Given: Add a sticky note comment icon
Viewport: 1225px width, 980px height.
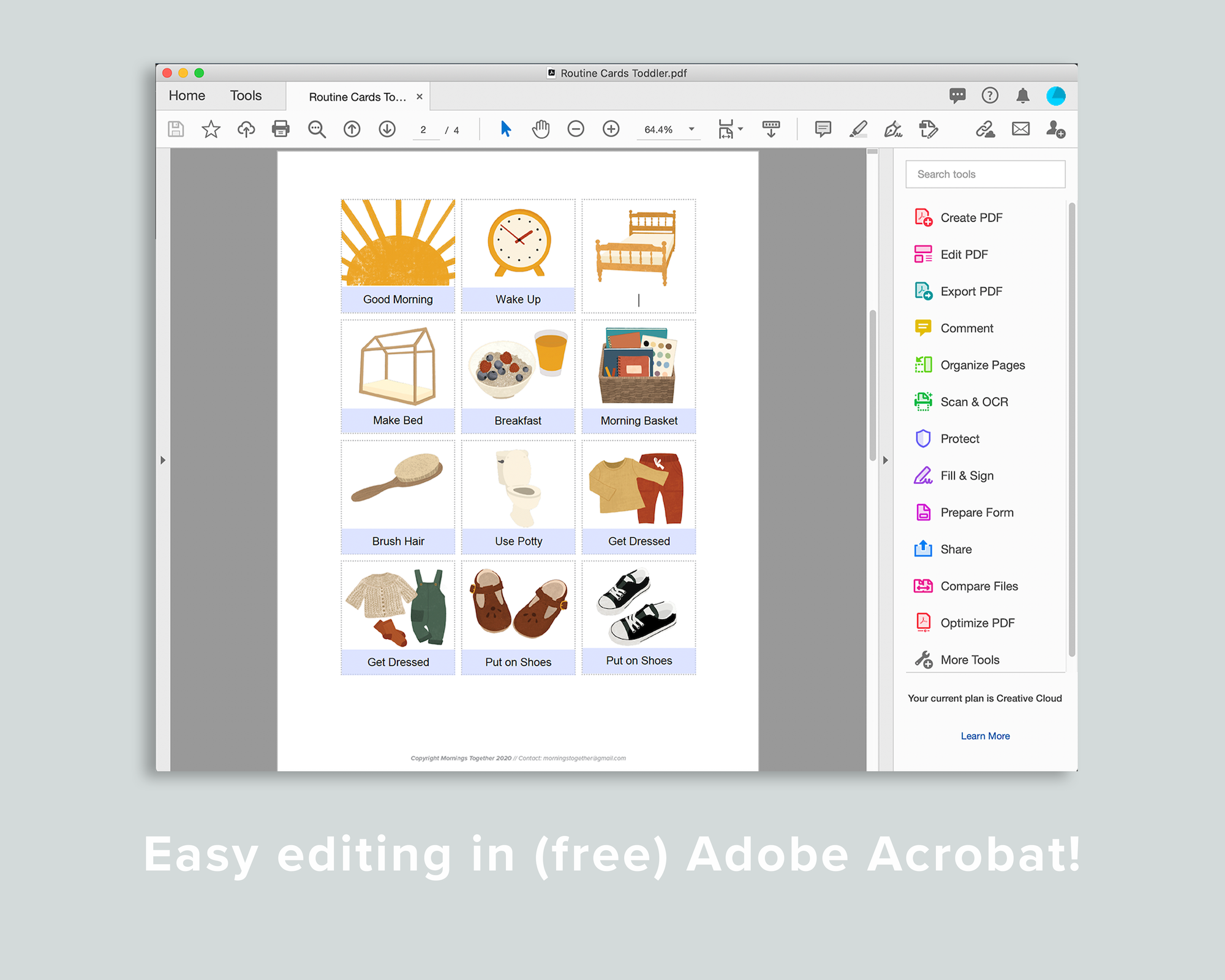Looking at the screenshot, I should tap(823, 129).
